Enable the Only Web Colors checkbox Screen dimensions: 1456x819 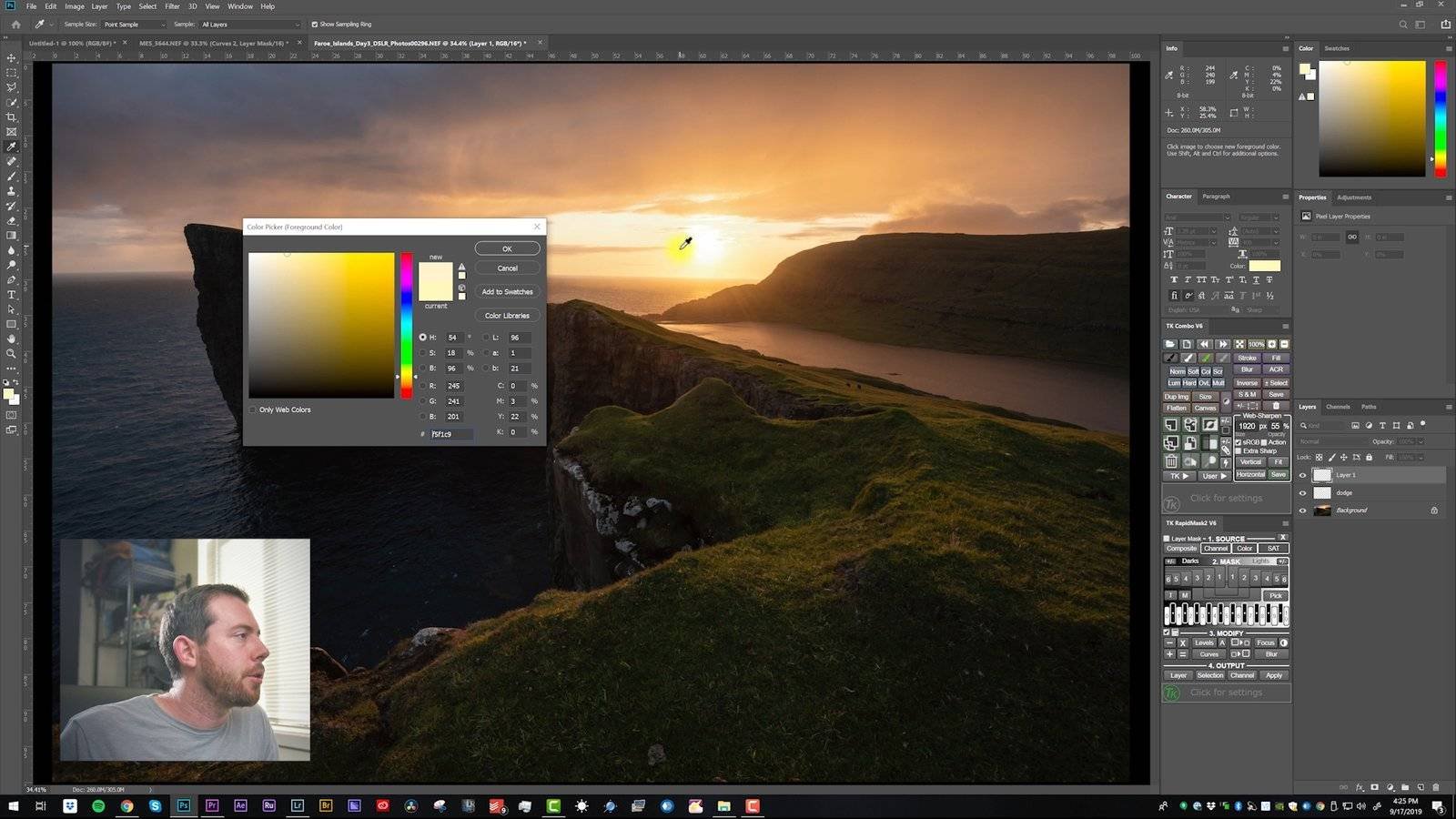253,409
